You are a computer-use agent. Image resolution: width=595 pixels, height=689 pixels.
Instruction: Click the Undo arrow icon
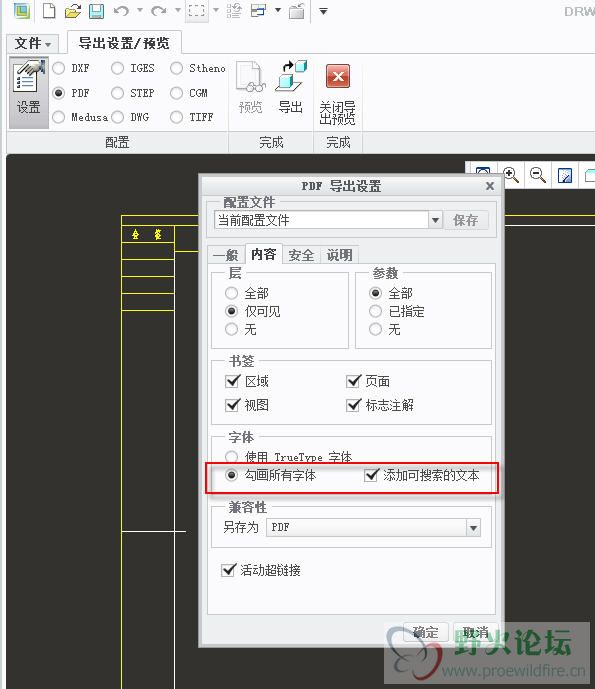(121, 10)
